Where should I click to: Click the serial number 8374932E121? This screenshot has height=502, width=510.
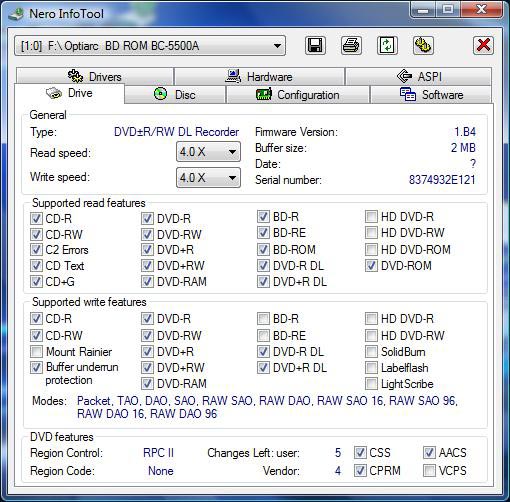pyautogui.click(x=442, y=180)
